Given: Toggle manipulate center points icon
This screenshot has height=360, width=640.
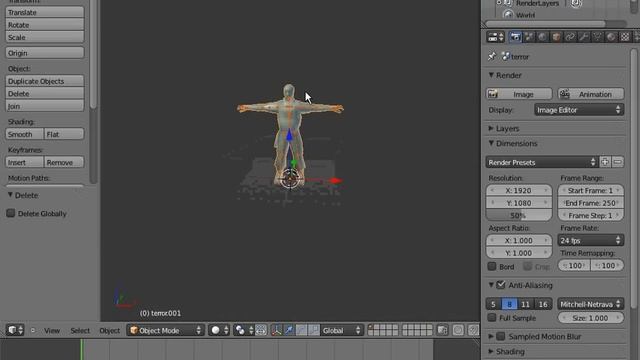Looking at the screenshot, I should 261,330.
